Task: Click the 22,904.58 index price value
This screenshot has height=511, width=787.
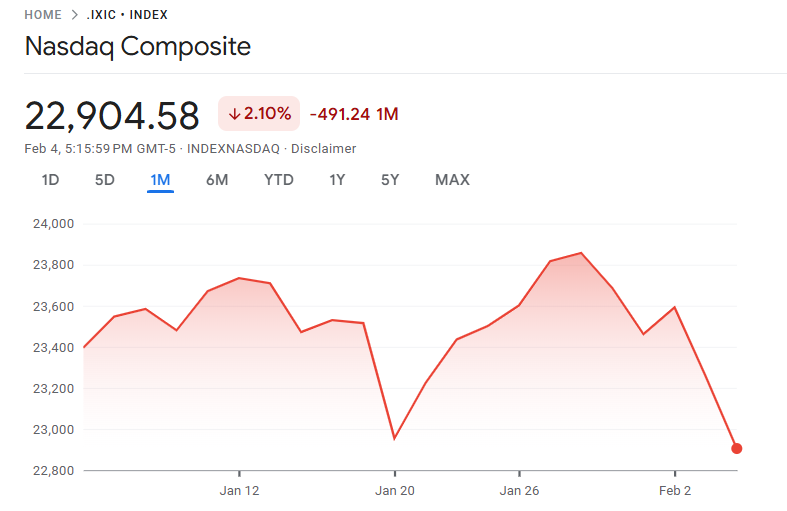Action: coord(112,116)
